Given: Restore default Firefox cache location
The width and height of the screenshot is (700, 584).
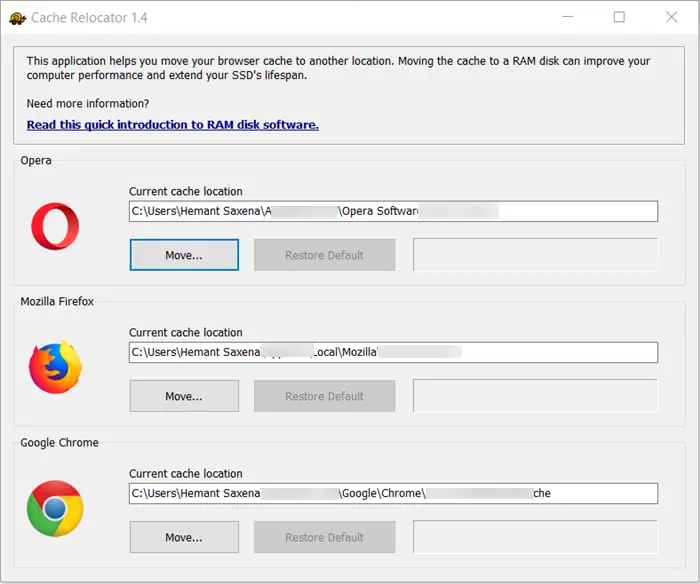Looking at the screenshot, I should point(325,396).
